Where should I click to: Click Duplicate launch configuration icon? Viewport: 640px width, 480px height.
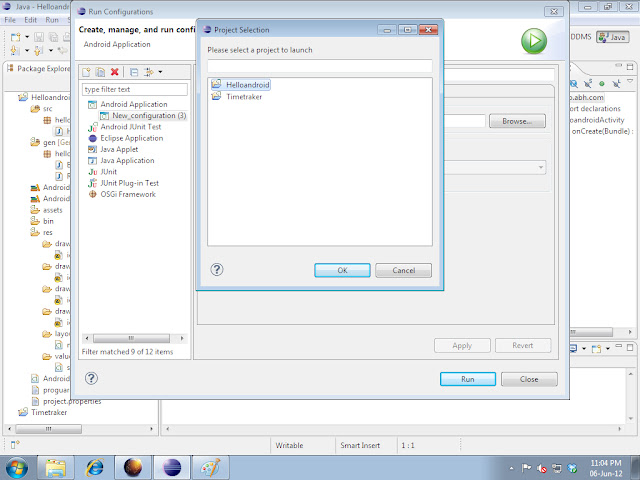[100, 72]
